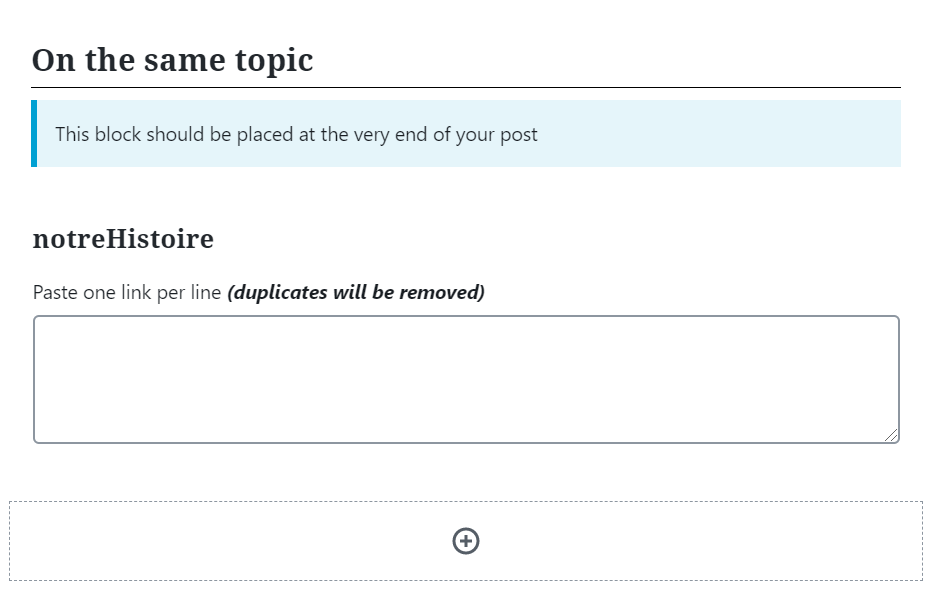Click the horizontal rule under the title
The width and height of the screenshot is (942, 605).
tap(466, 88)
